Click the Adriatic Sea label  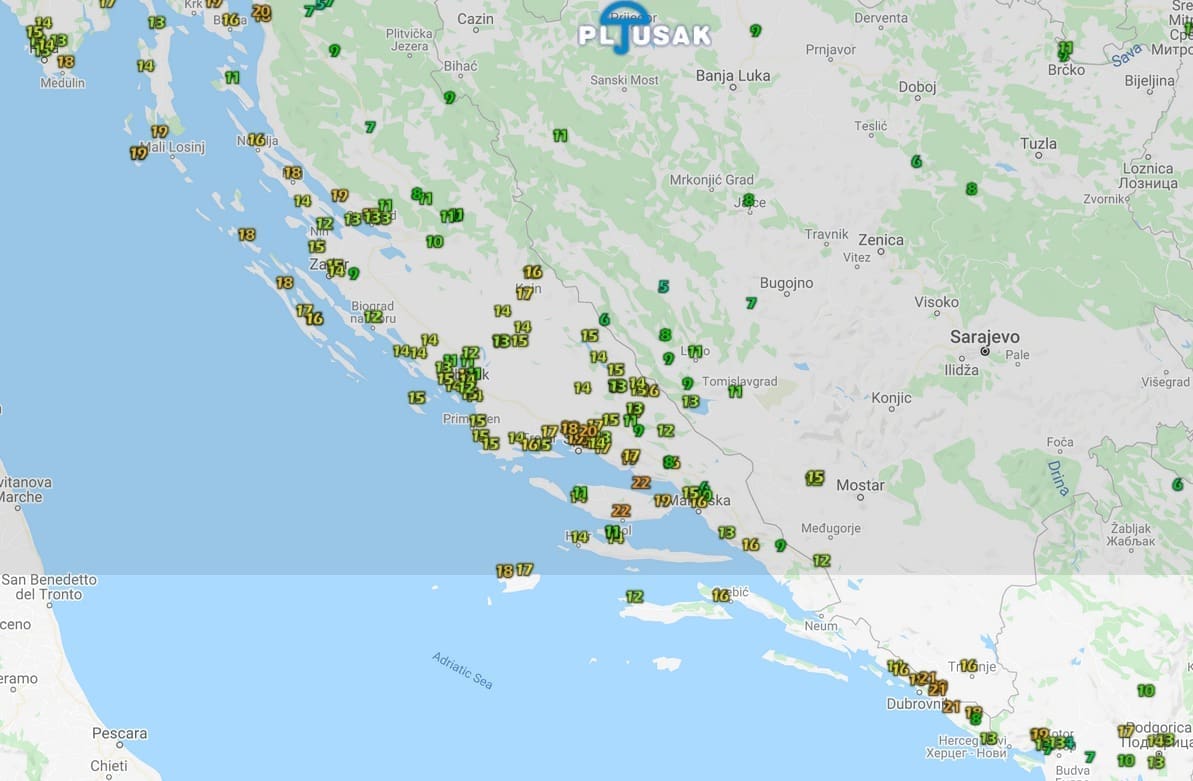462,670
